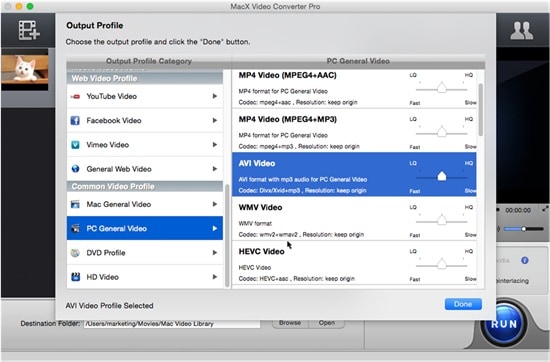The width and height of the screenshot is (550, 362).
Task: Expand the Vimeo Video arrow
Action: click(215, 145)
